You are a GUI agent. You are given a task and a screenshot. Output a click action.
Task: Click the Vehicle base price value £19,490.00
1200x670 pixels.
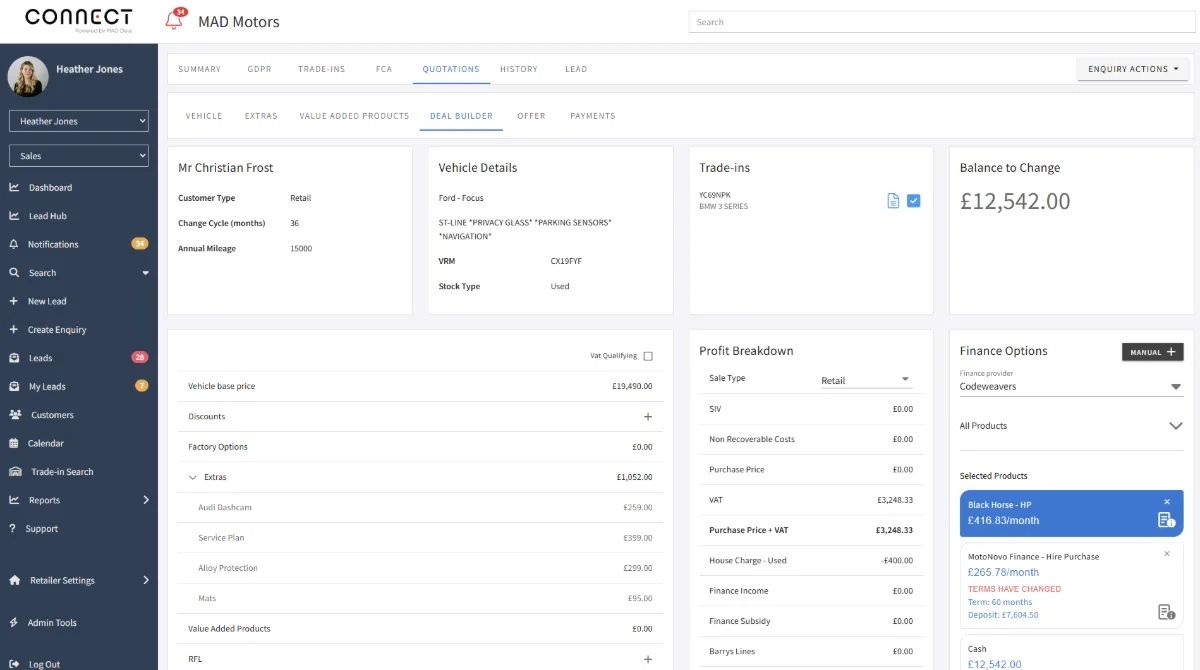pyautogui.click(x=632, y=386)
